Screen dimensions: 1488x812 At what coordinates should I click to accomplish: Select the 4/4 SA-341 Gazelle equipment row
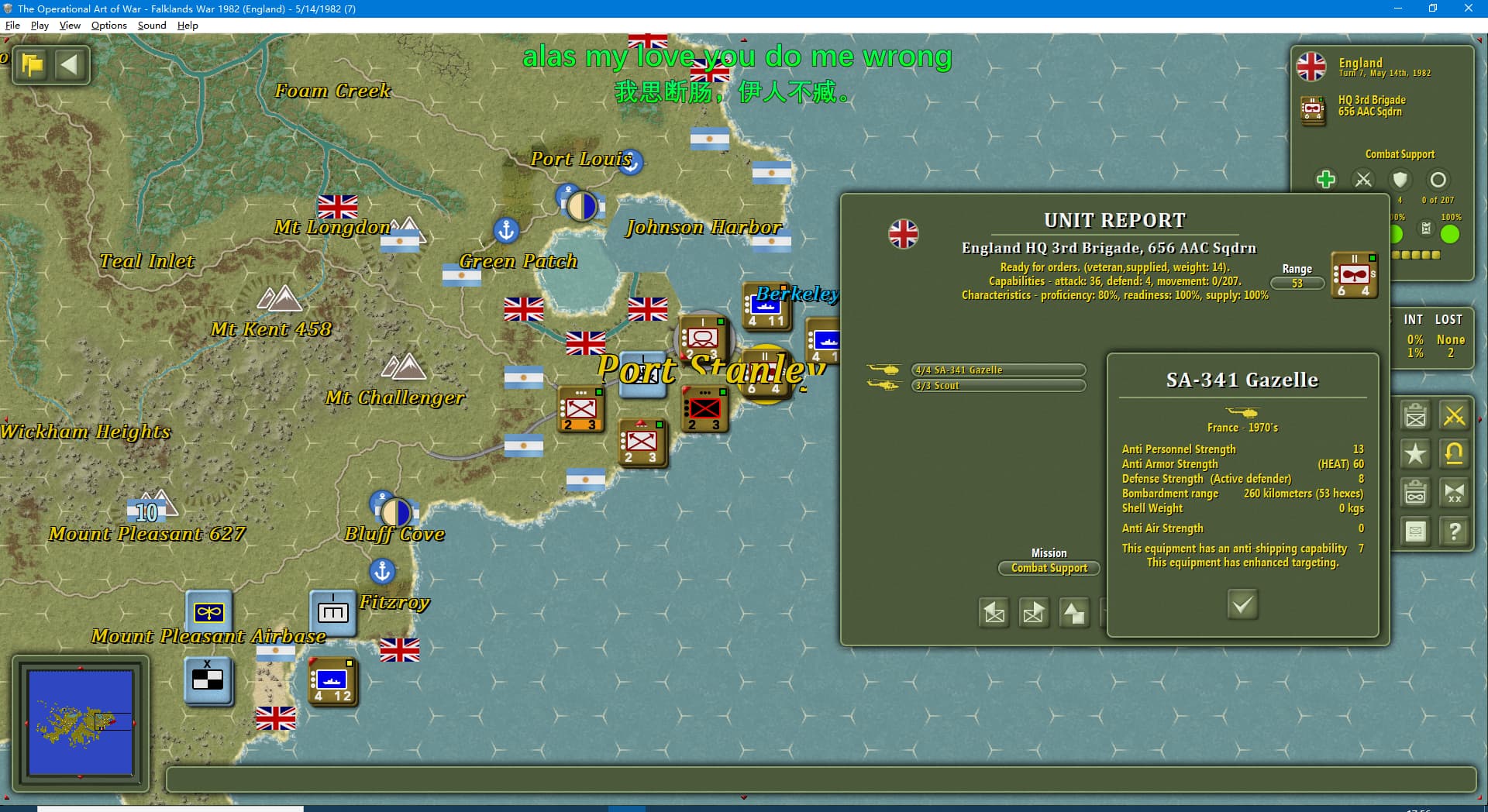click(x=999, y=370)
